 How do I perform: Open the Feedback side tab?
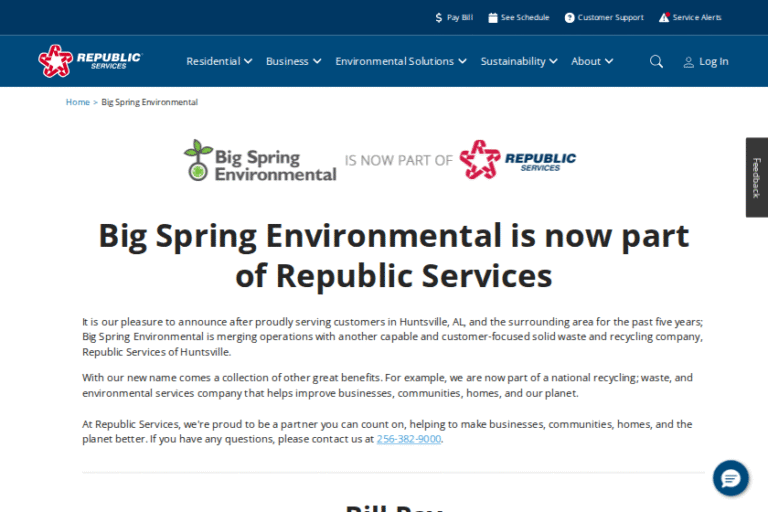coord(756,177)
